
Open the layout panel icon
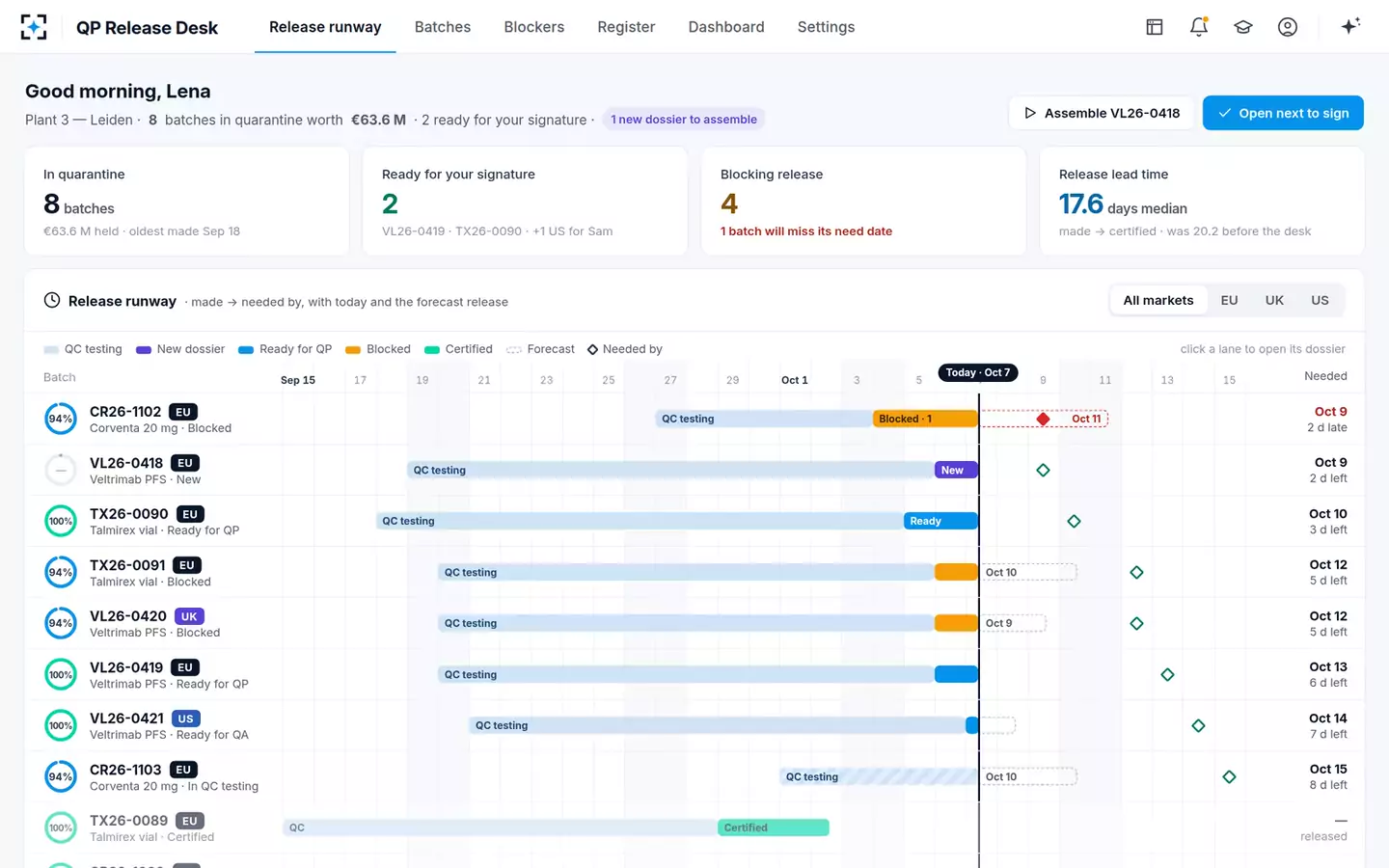[x=1155, y=27]
